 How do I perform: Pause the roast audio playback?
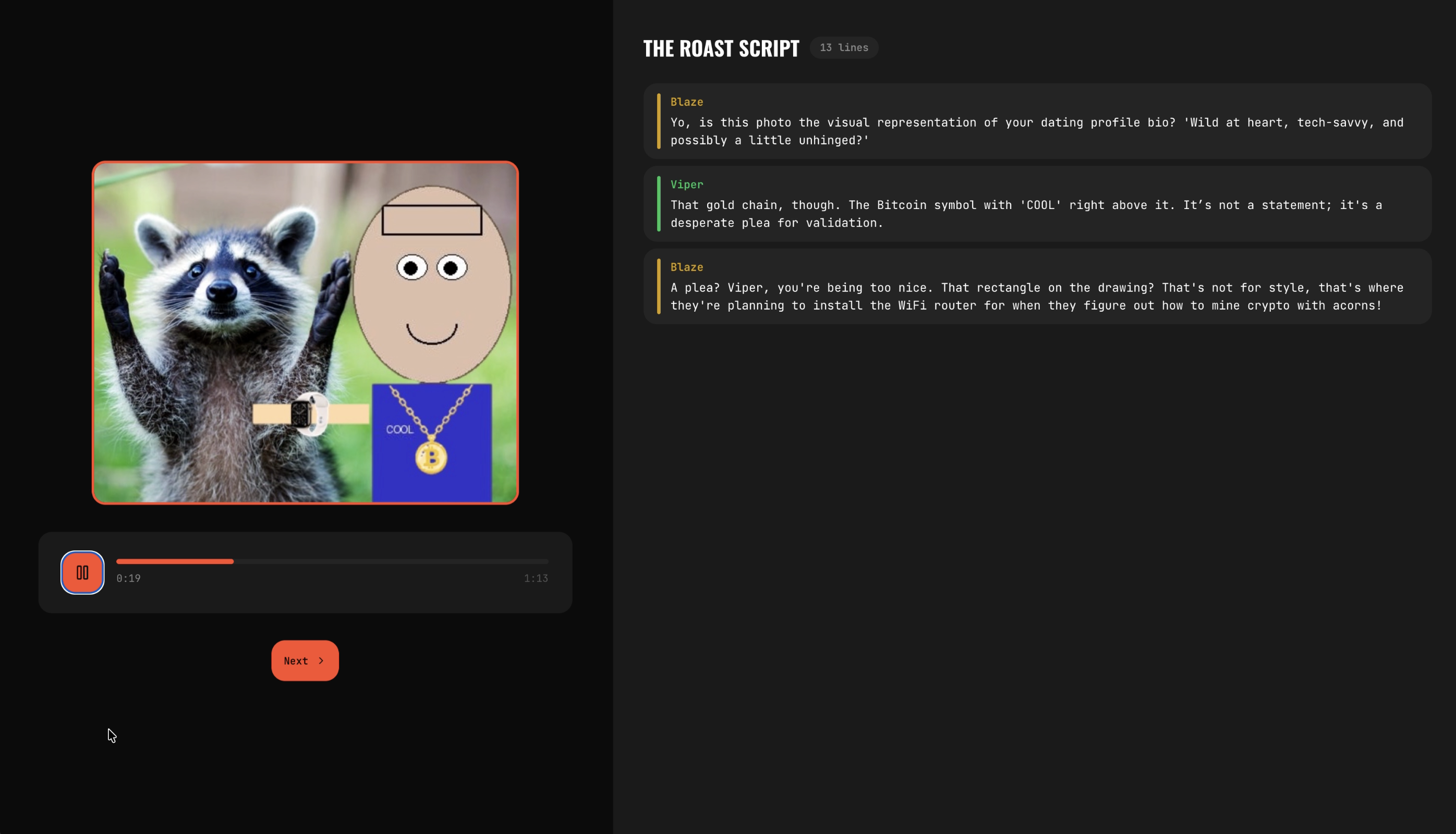(82, 572)
